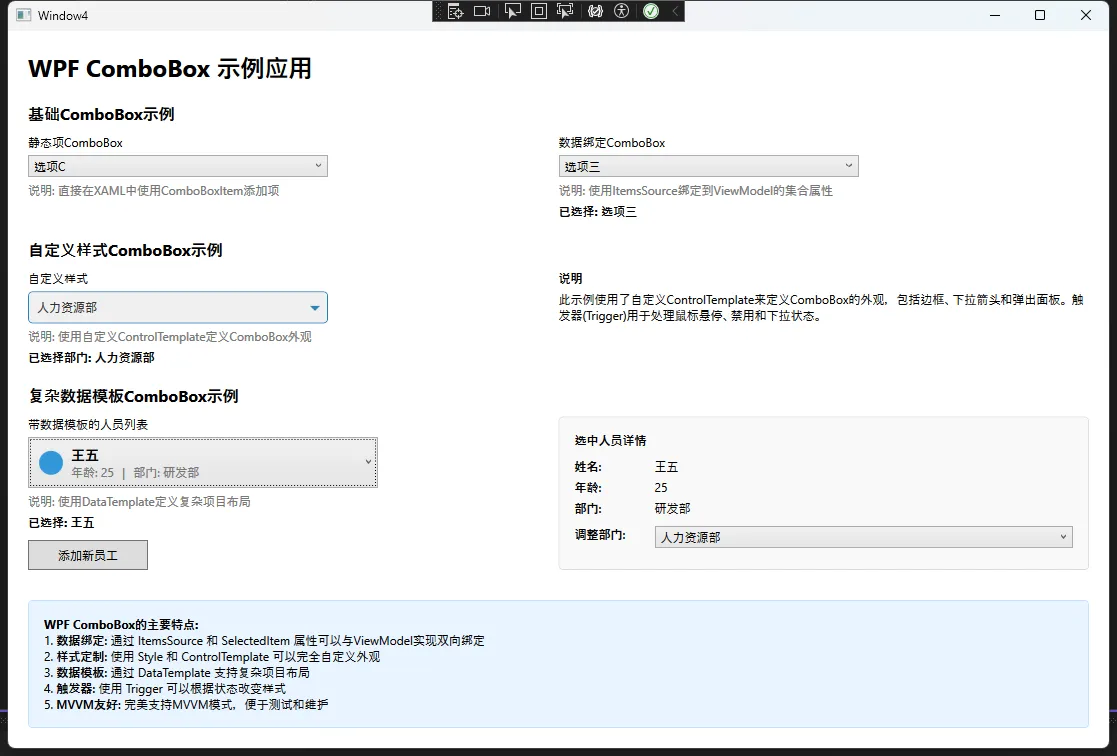Click the Window4 title bar app icon
Screen dimensions: 1117x756
tap(22, 15)
